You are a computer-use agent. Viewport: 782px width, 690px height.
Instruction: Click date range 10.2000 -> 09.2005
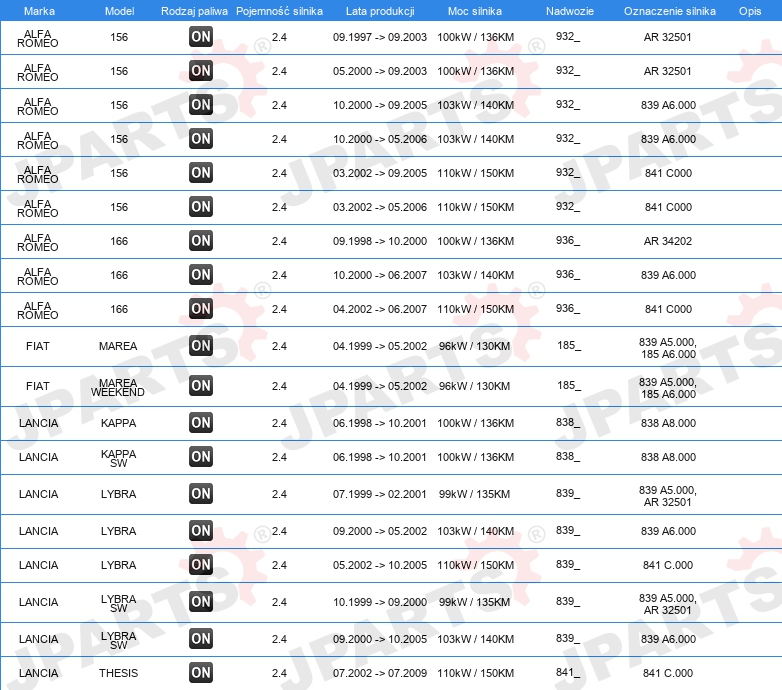pos(380,105)
